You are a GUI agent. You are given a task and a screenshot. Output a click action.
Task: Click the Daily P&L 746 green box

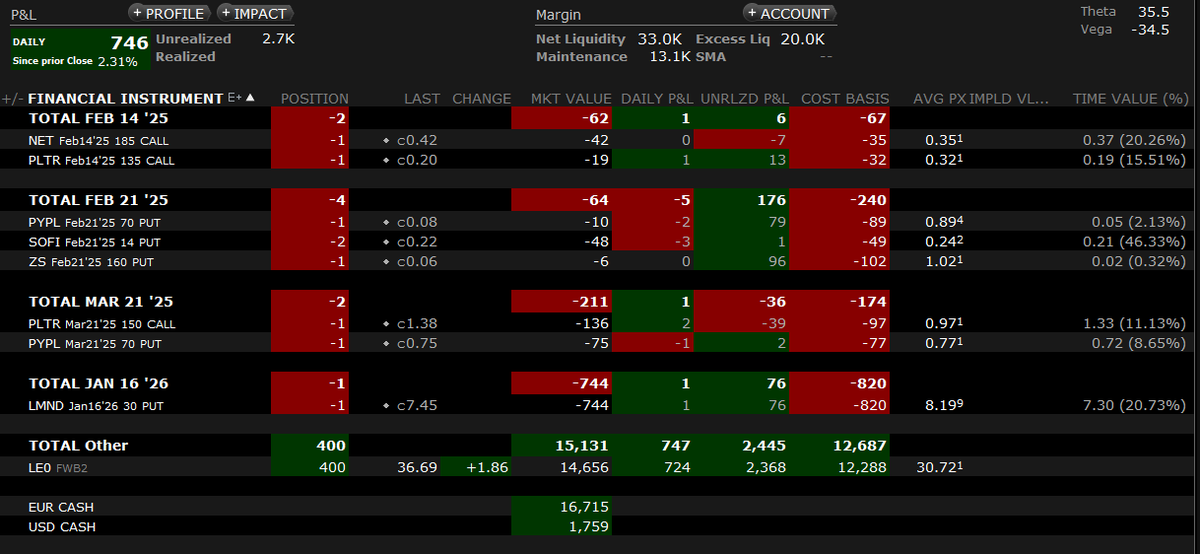point(80,50)
